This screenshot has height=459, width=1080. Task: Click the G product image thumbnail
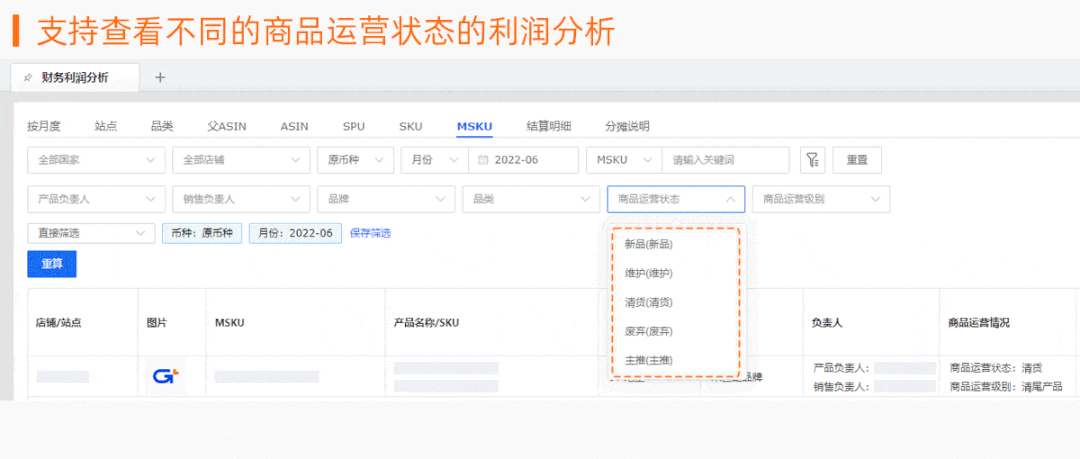pos(166,376)
